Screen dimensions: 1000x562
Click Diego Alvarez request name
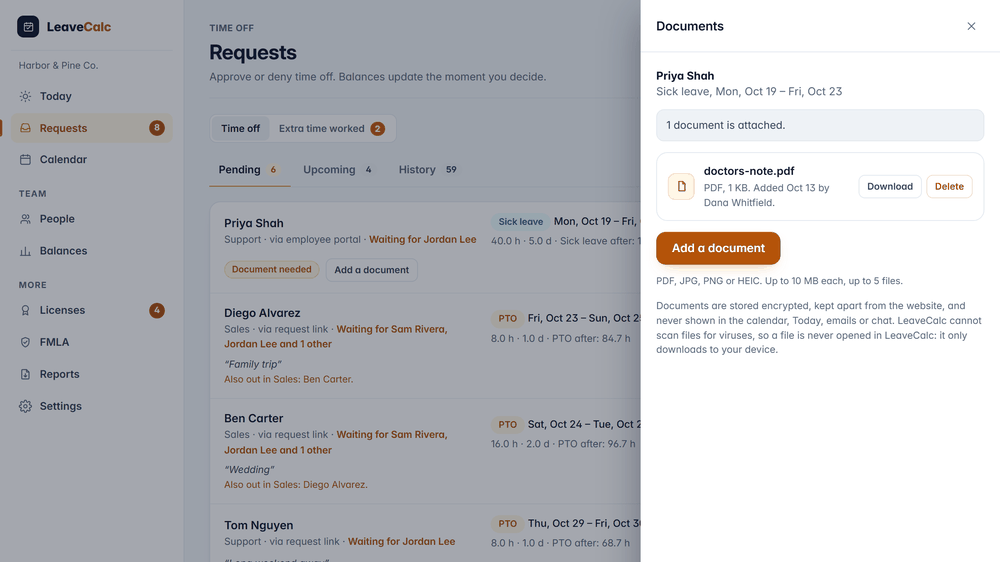click(262, 313)
